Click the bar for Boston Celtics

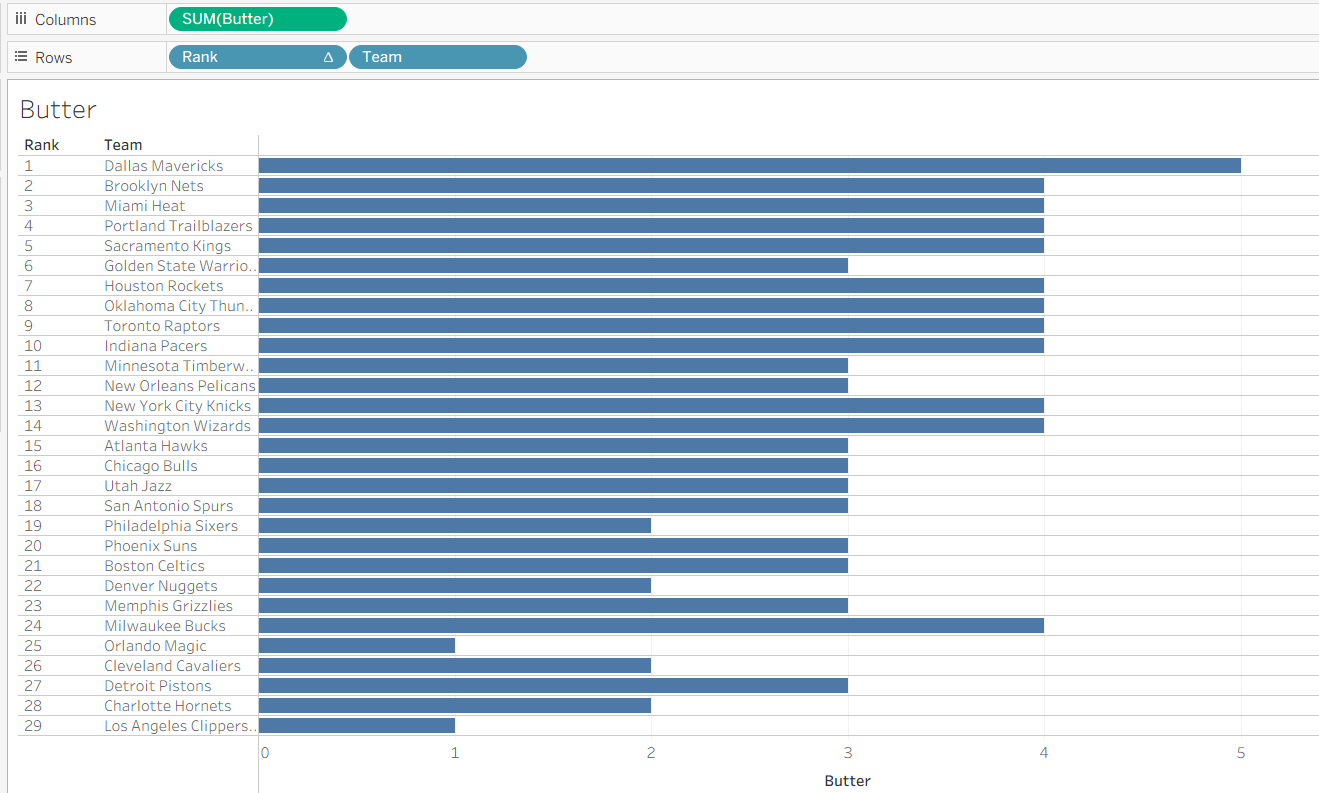pos(553,566)
